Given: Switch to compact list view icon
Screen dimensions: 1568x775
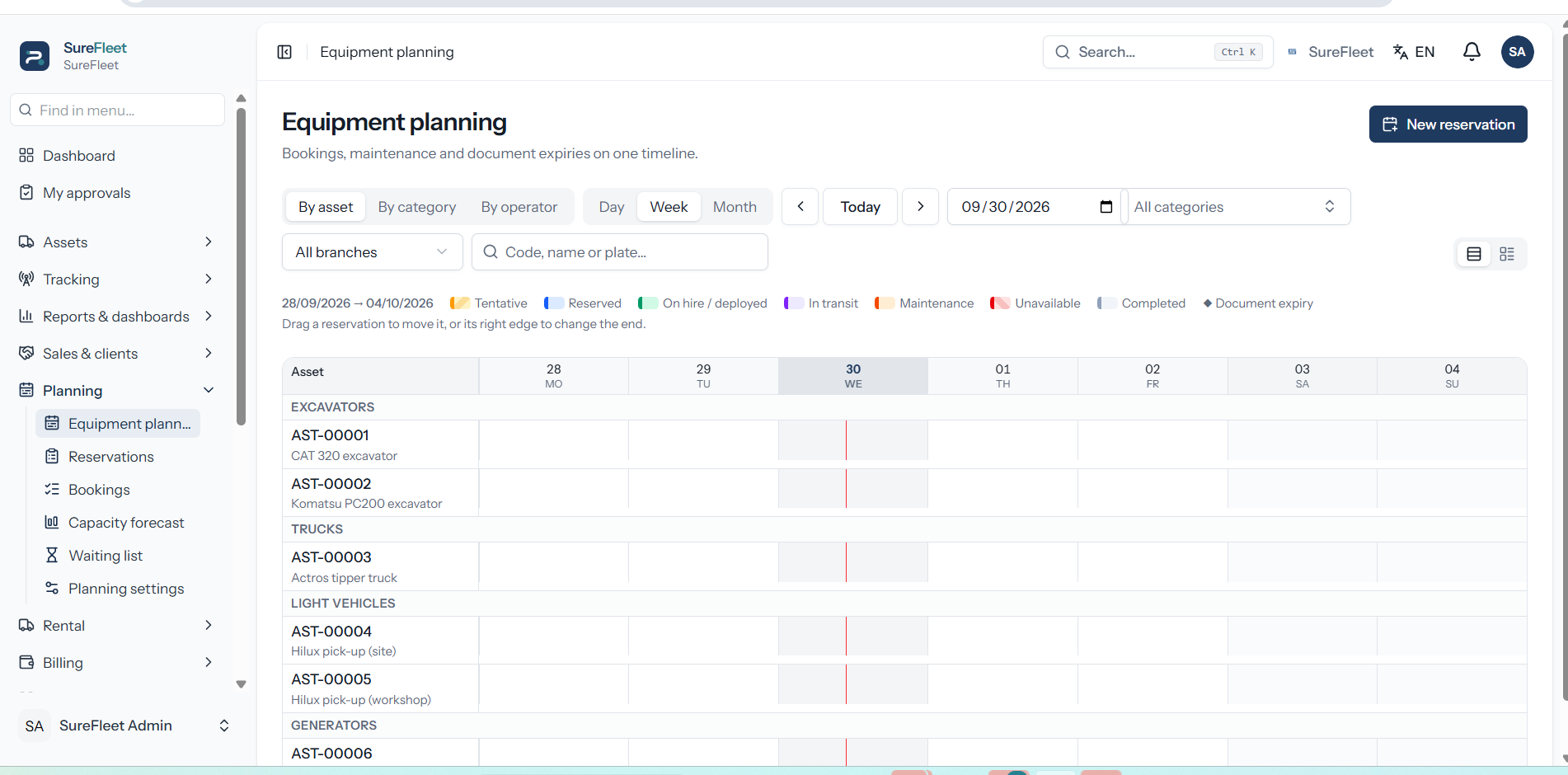Looking at the screenshot, I should pyautogui.click(x=1474, y=254).
